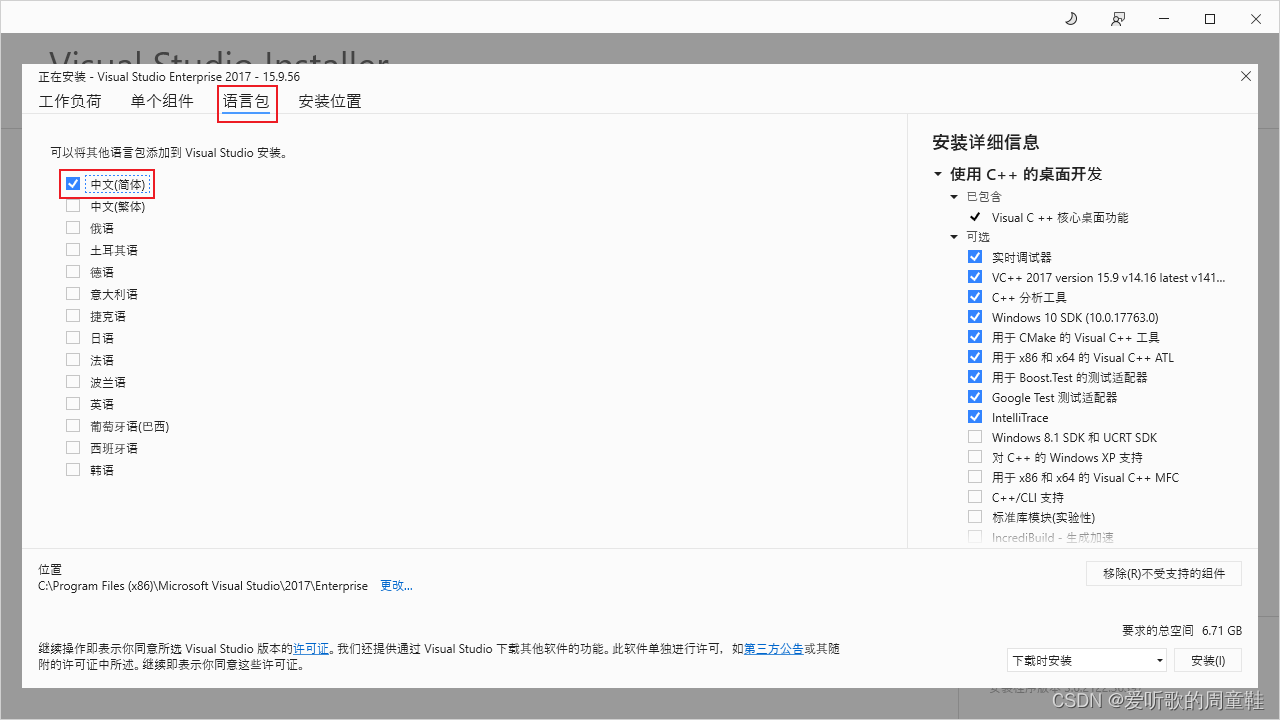Enable C++/CLI 支持

pos(975,496)
